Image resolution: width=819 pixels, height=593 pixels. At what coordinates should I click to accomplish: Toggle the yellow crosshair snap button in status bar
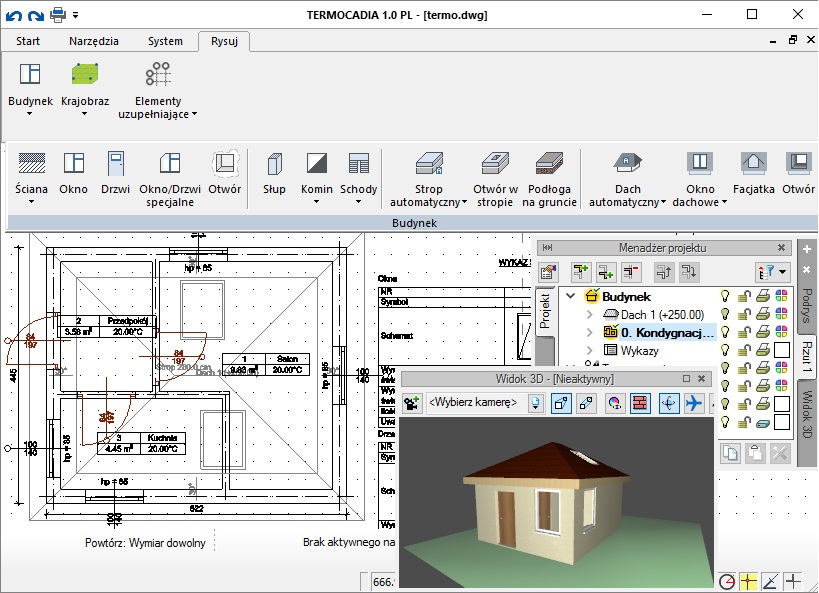748,580
